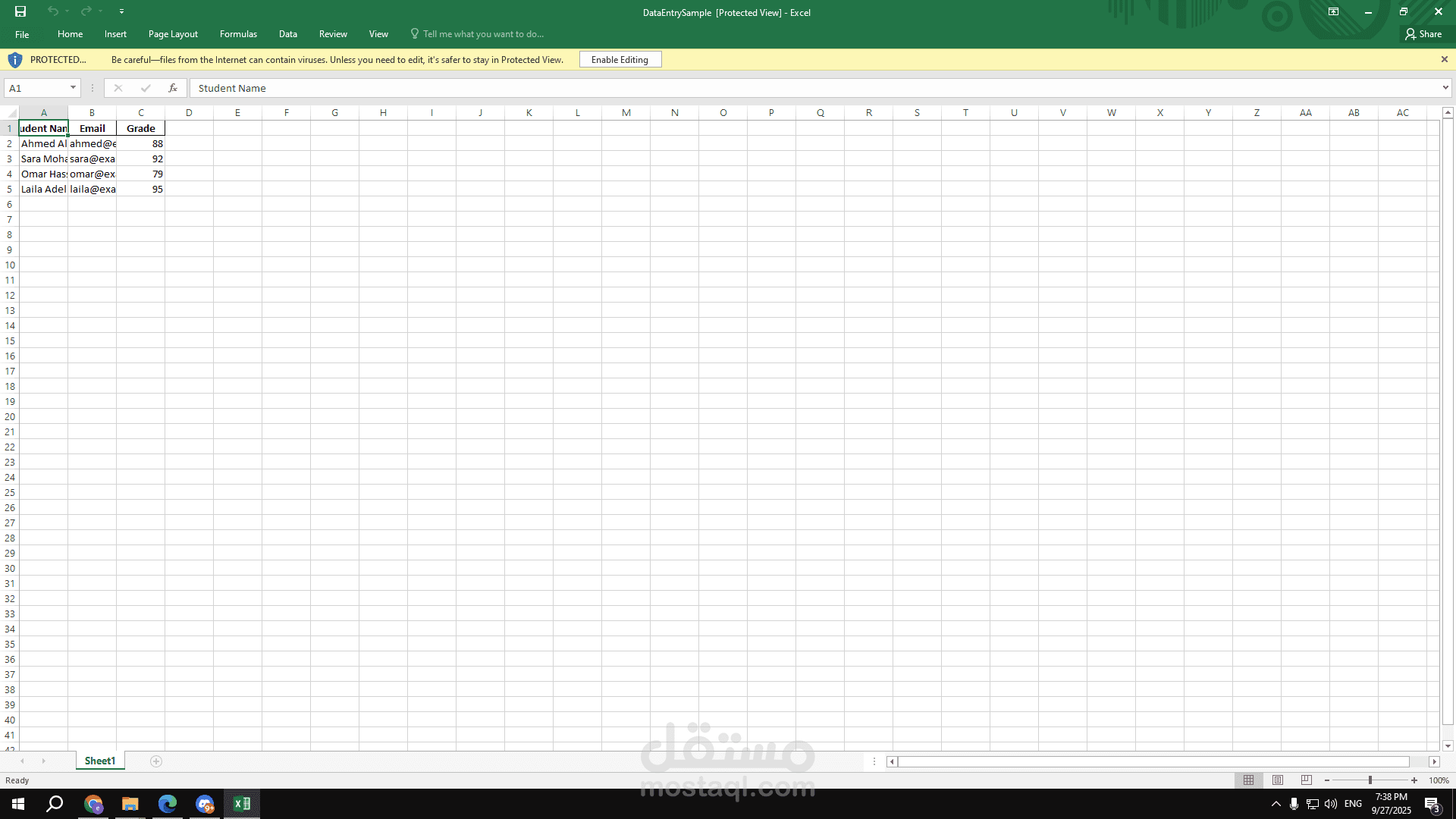Open Customize Quick Access Toolbar dropdown
The height and width of the screenshot is (819, 1456).
pos(121,11)
